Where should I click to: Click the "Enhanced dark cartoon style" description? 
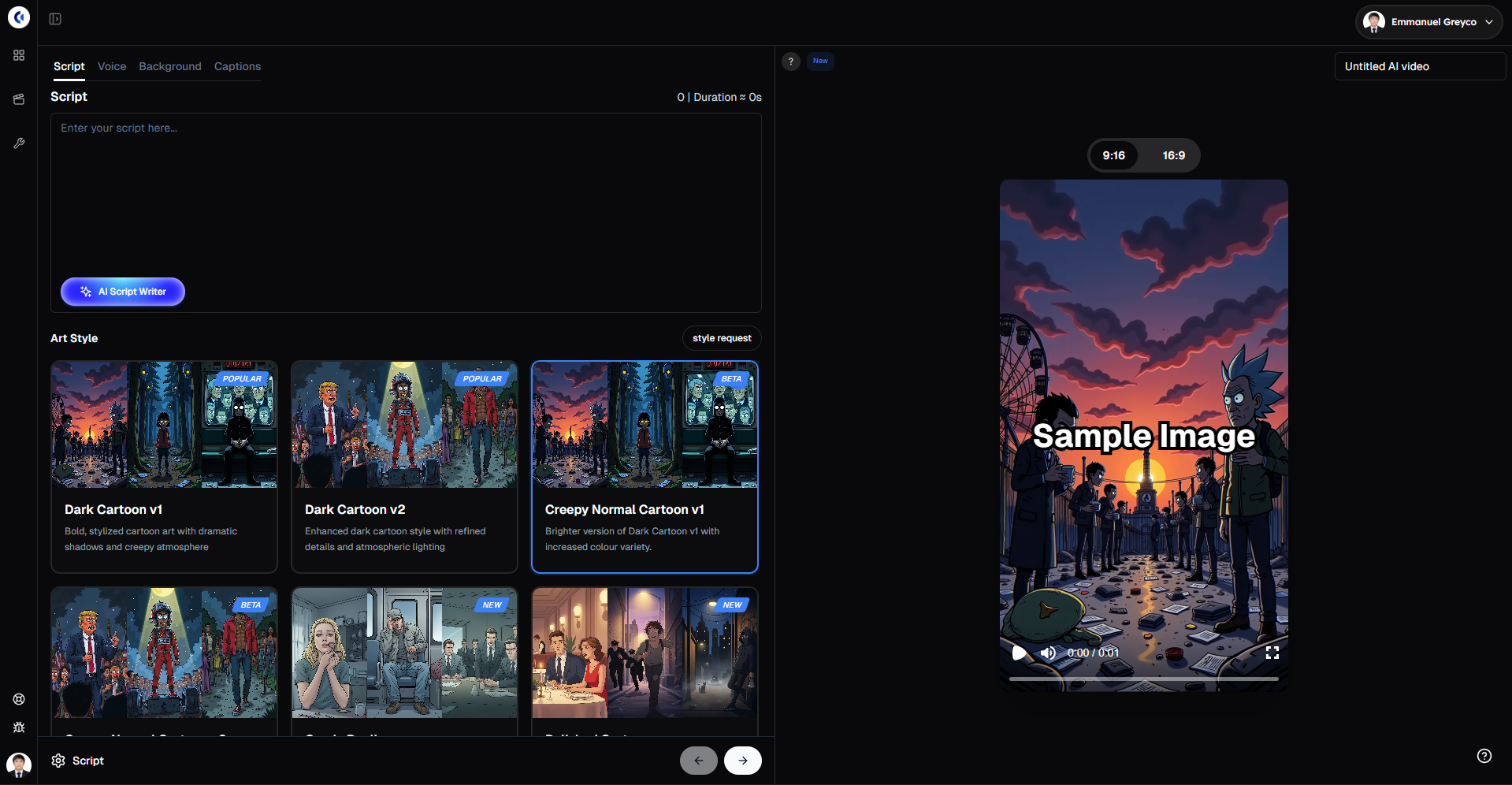coord(396,539)
